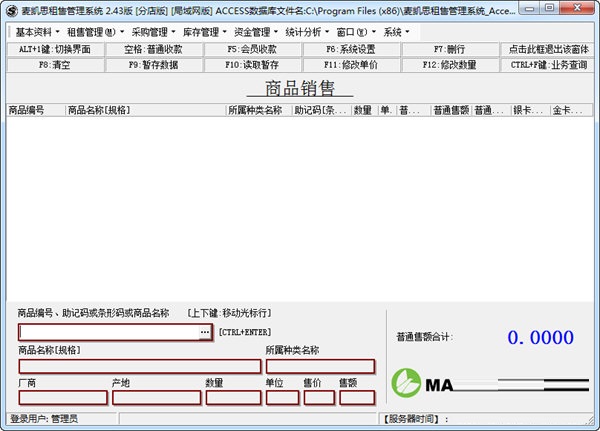Open the product lookup ellipsis button
600x431 pixels.
pos(205,332)
